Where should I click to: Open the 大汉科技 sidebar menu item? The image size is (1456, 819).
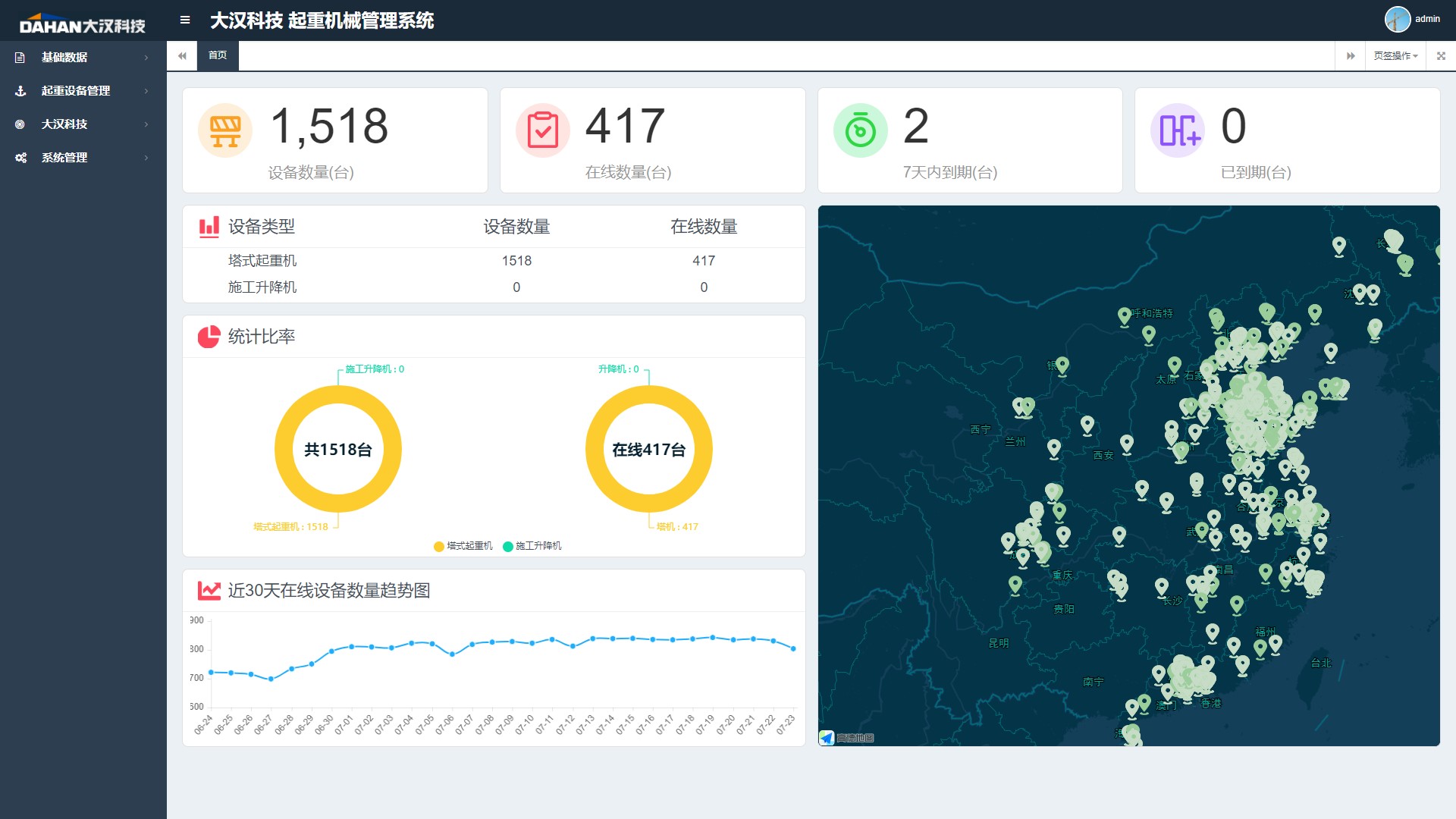point(83,124)
